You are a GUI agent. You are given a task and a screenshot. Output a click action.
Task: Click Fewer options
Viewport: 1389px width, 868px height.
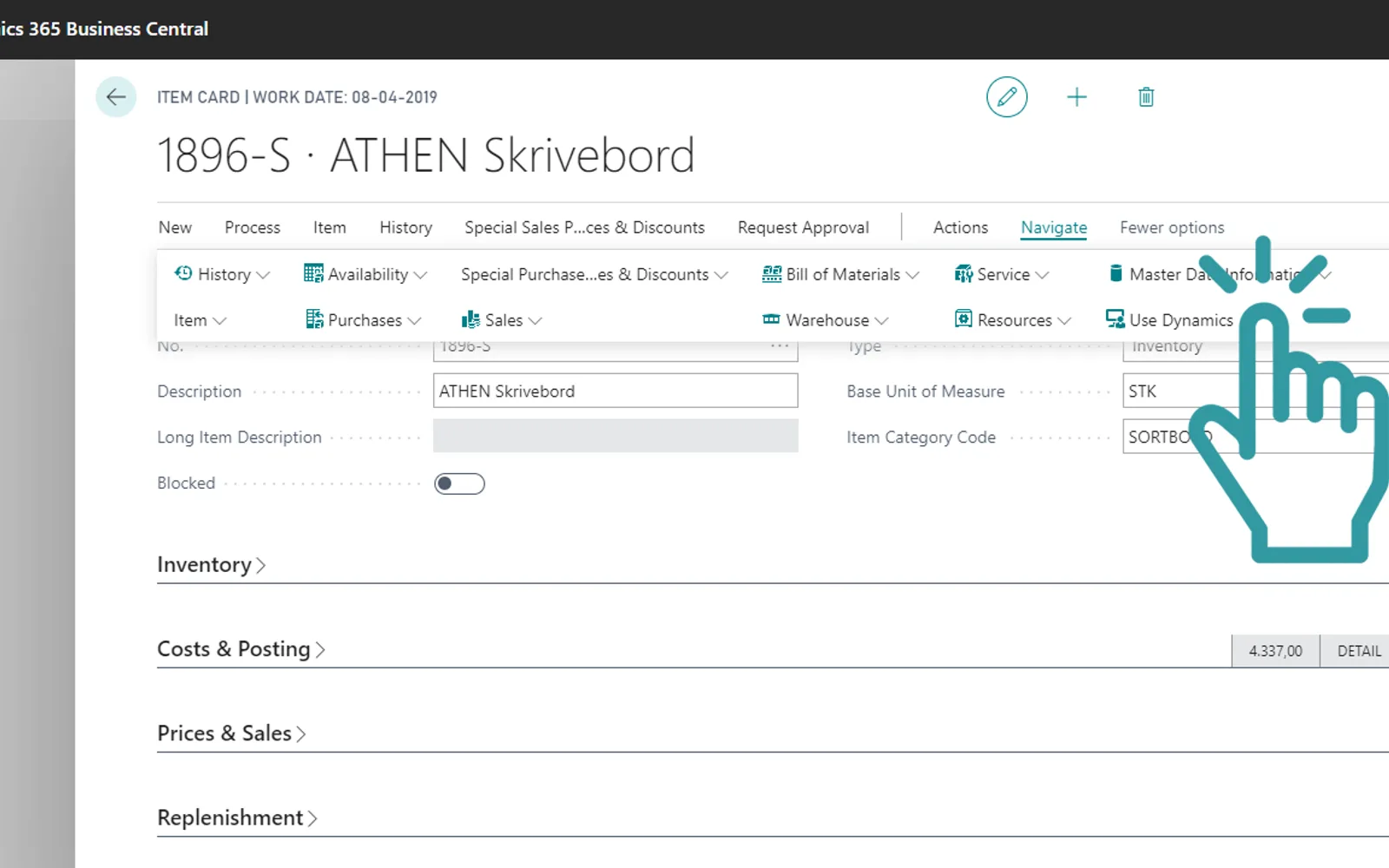click(x=1172, y=227)
